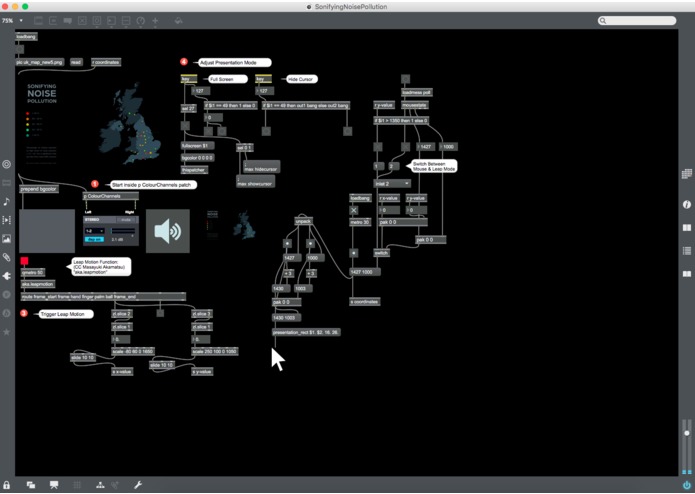Viewport: 695px width, 494px height.
Task: Select the prepend bgcolor object
Action: point(39,189)
